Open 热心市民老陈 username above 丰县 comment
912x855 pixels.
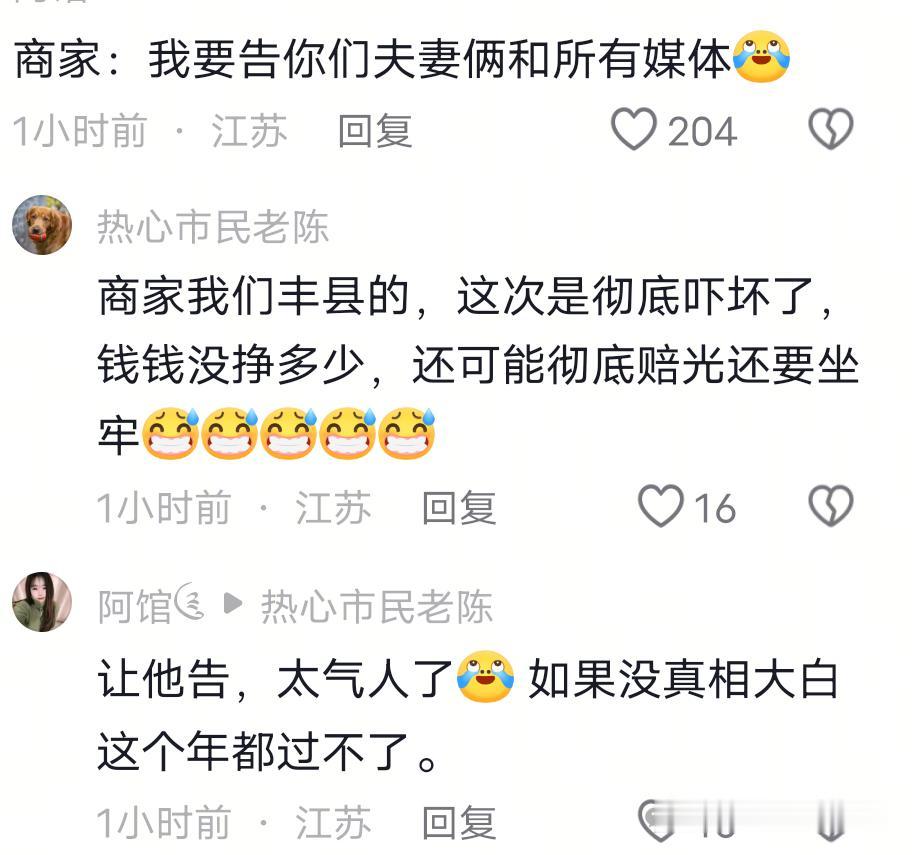[x=213, y=227]
